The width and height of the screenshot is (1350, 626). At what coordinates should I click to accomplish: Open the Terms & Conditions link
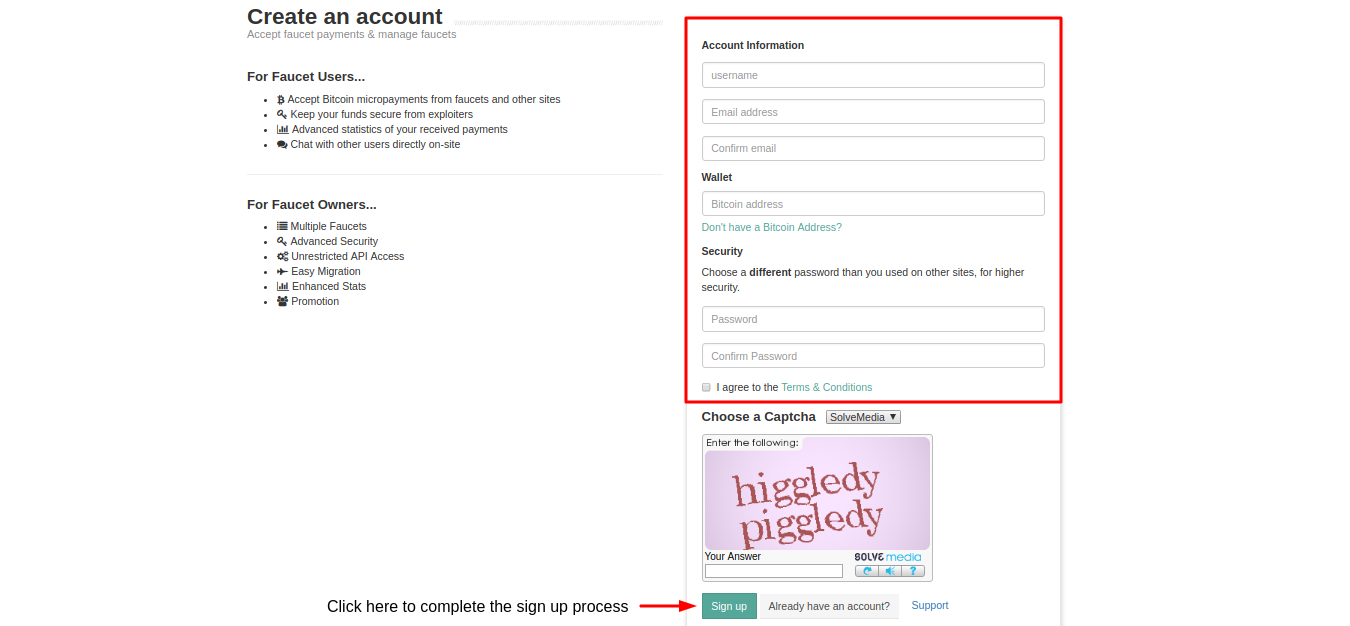point(826,387)
